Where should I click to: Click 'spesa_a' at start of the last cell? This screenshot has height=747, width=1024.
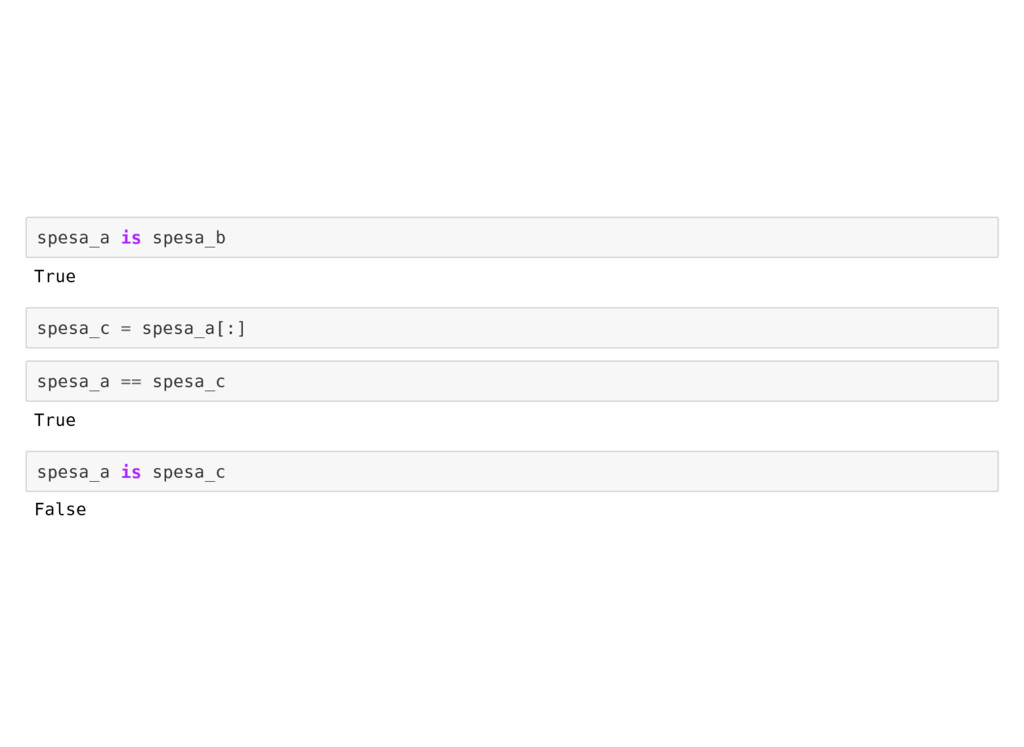click(x=73, y=473)
